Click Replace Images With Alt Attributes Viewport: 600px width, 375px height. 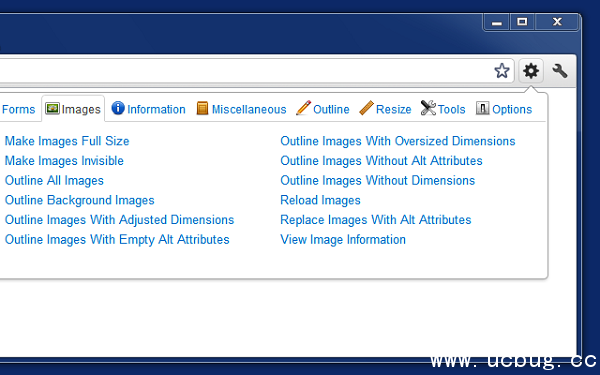[376, 220]
